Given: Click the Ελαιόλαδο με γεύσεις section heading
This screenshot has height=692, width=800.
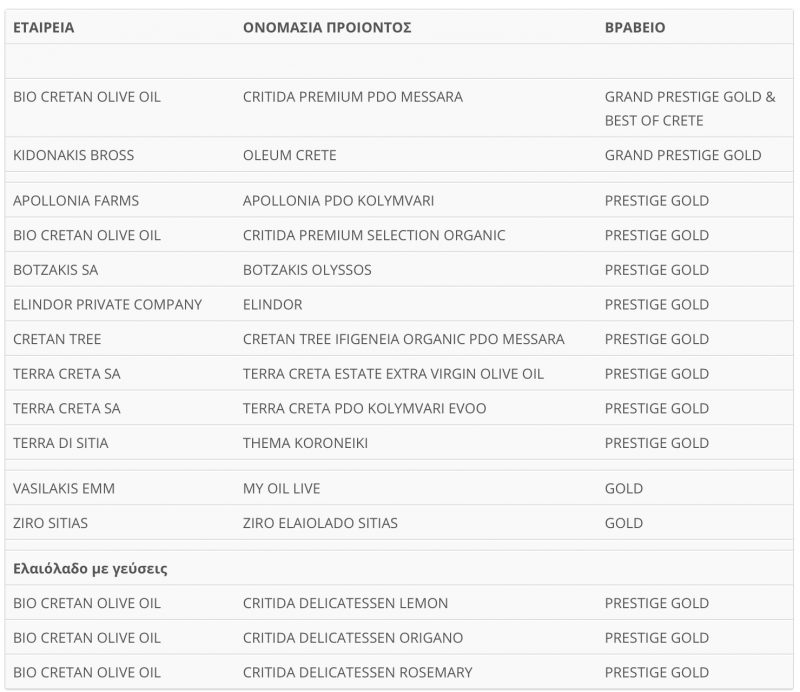Looking at the screenshot, I should [90, 568].
